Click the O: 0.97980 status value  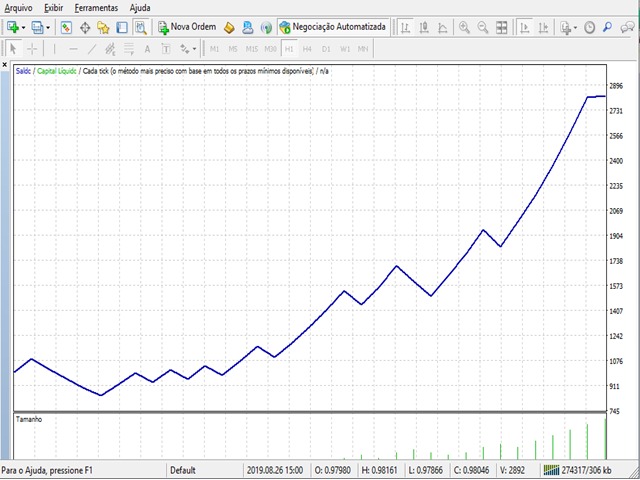pyautogui.click(x=333, y=471)
